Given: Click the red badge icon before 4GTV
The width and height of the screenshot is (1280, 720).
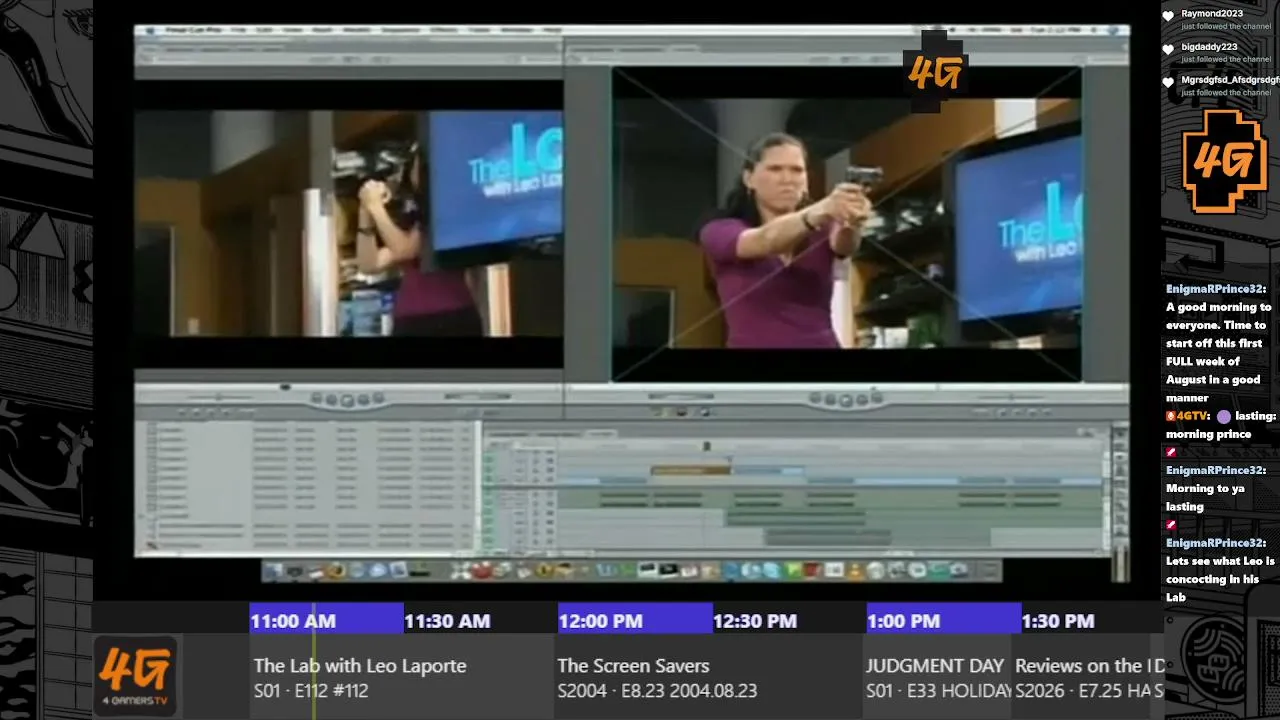Looking at the screenshot, I should [1170, 416].
